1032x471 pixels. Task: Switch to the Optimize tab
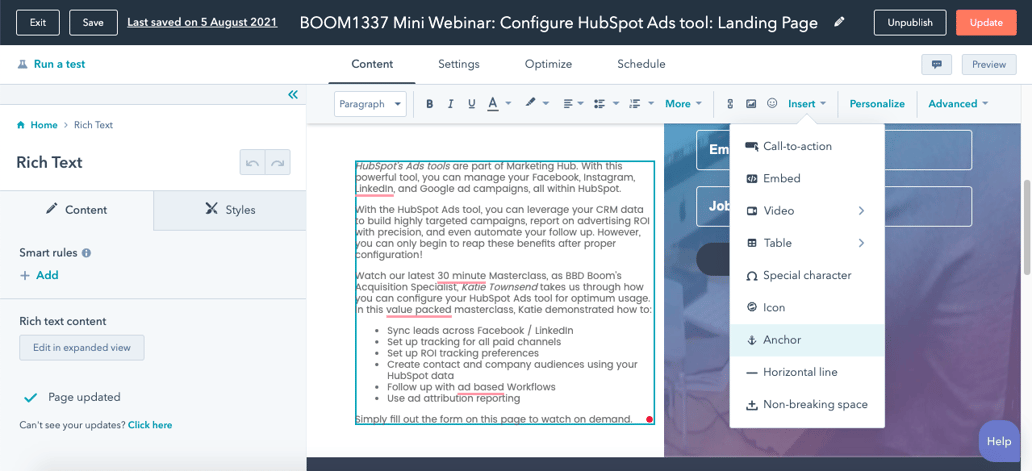548,64
